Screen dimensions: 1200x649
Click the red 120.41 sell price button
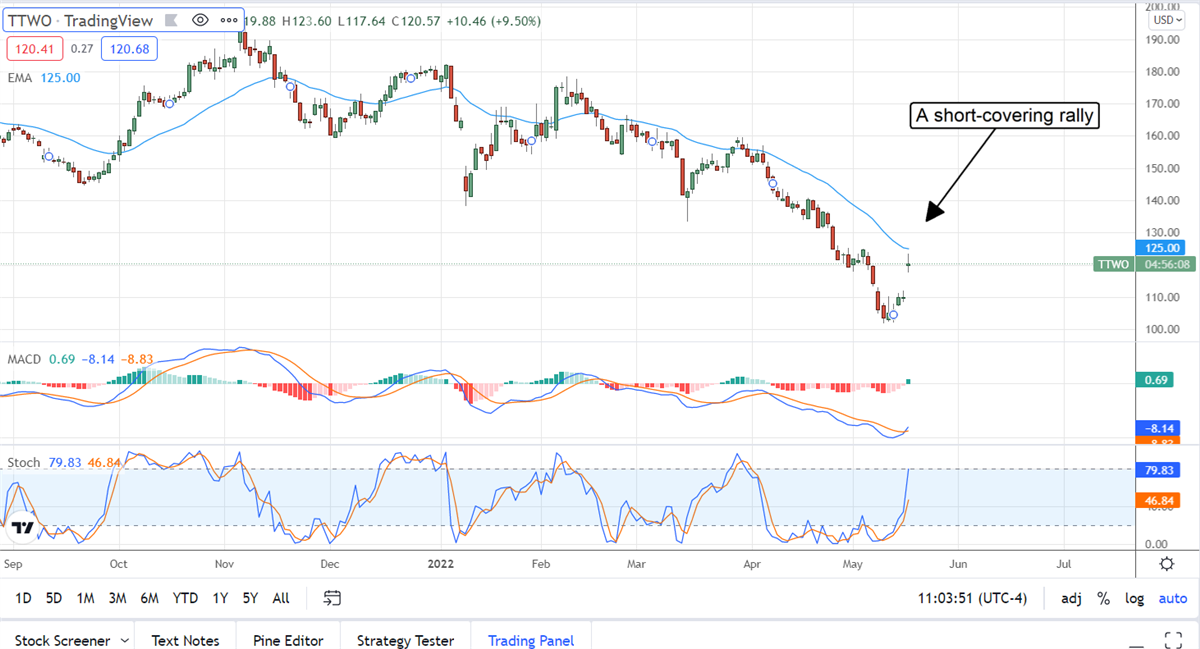tap(34, 49)
